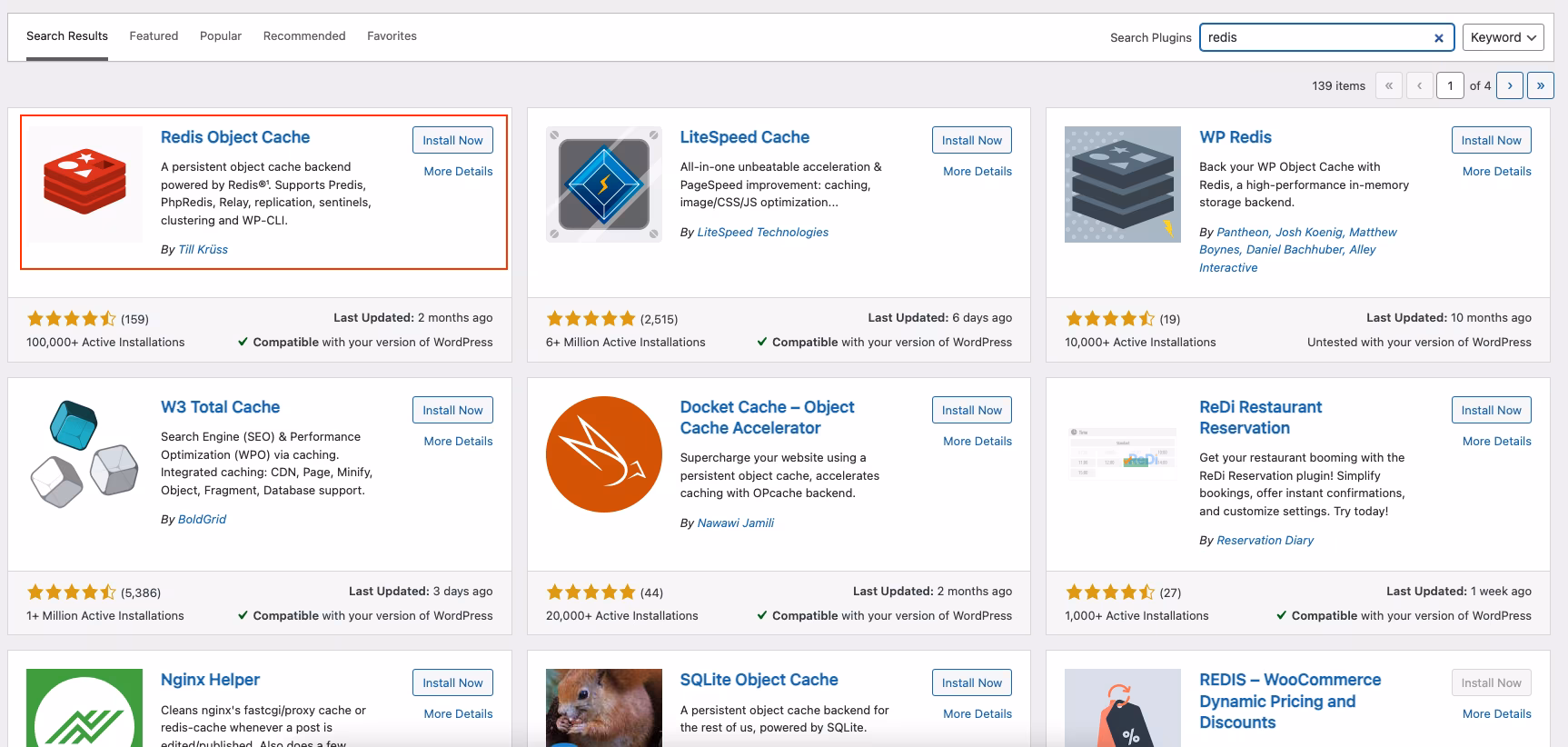More Details for REDIS WooCommerce Dynamic Pricing
This screenshot has height=747, width=1568.
[1496, 713]
